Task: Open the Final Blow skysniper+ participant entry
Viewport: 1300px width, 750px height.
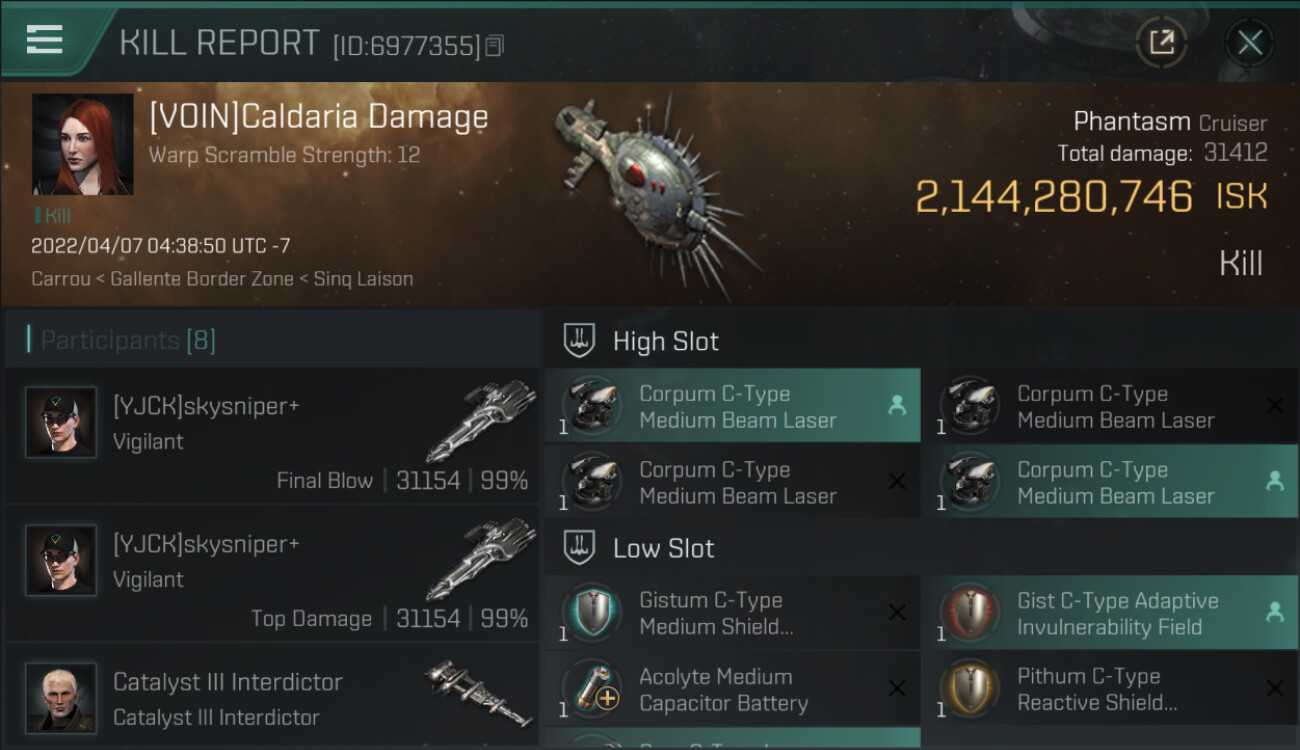Action: tap(272, 436)
